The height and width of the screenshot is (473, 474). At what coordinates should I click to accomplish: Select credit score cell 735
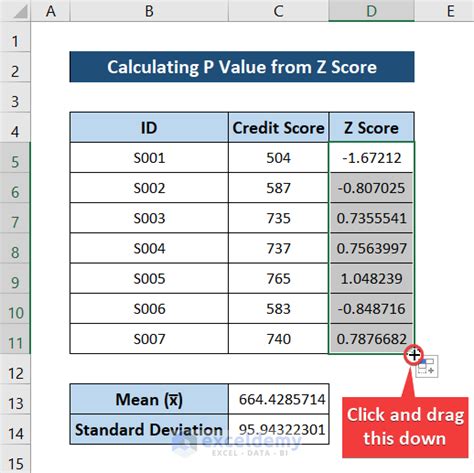pyautogui.click(x=278, y=218)
